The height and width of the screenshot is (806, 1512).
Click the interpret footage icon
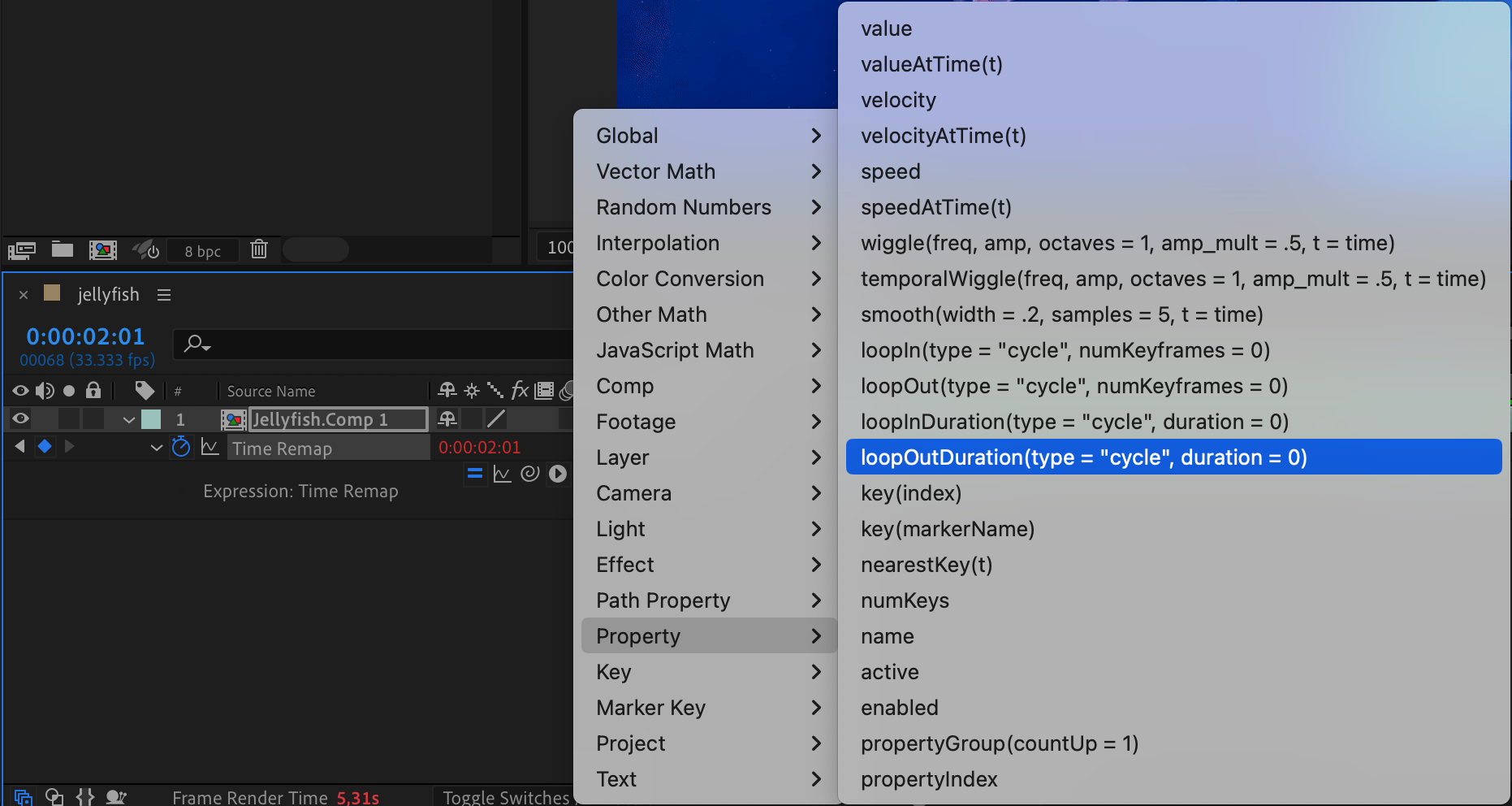pos(22,250)
